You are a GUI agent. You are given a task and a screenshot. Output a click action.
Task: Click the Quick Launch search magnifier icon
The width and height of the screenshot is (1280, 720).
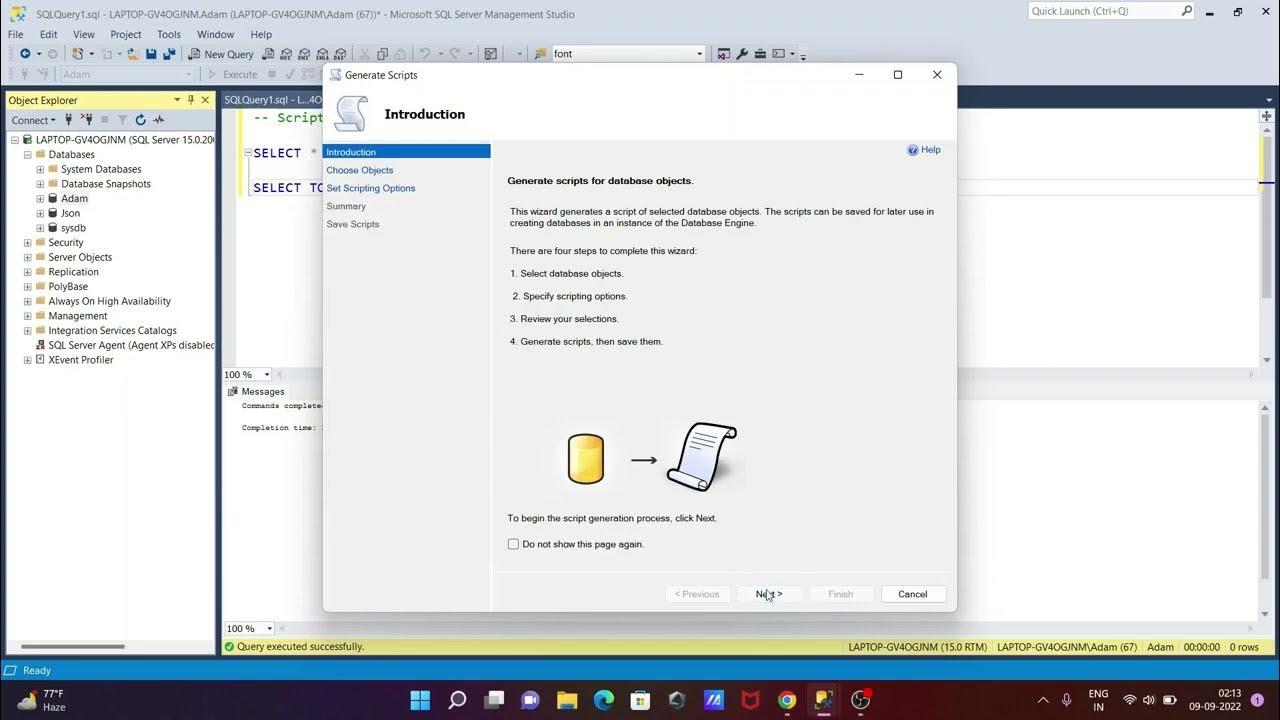[x=1186, y=11]
